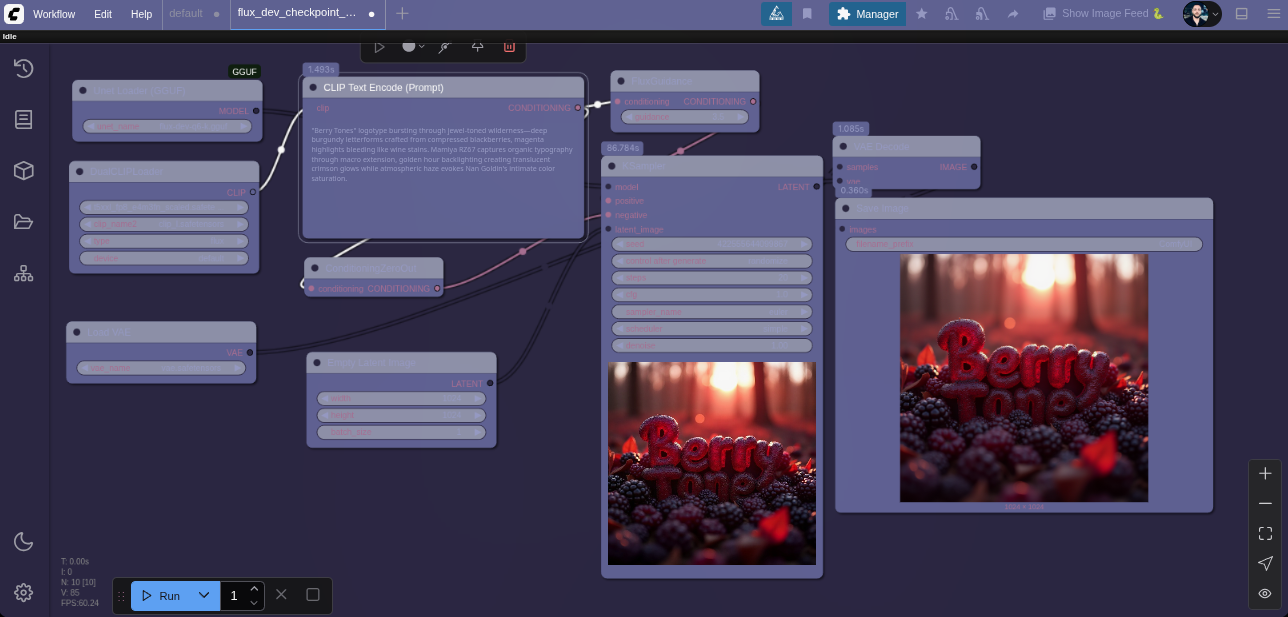
Task: Click the fit view icon on canvas
Action: tap(1265, 534)
